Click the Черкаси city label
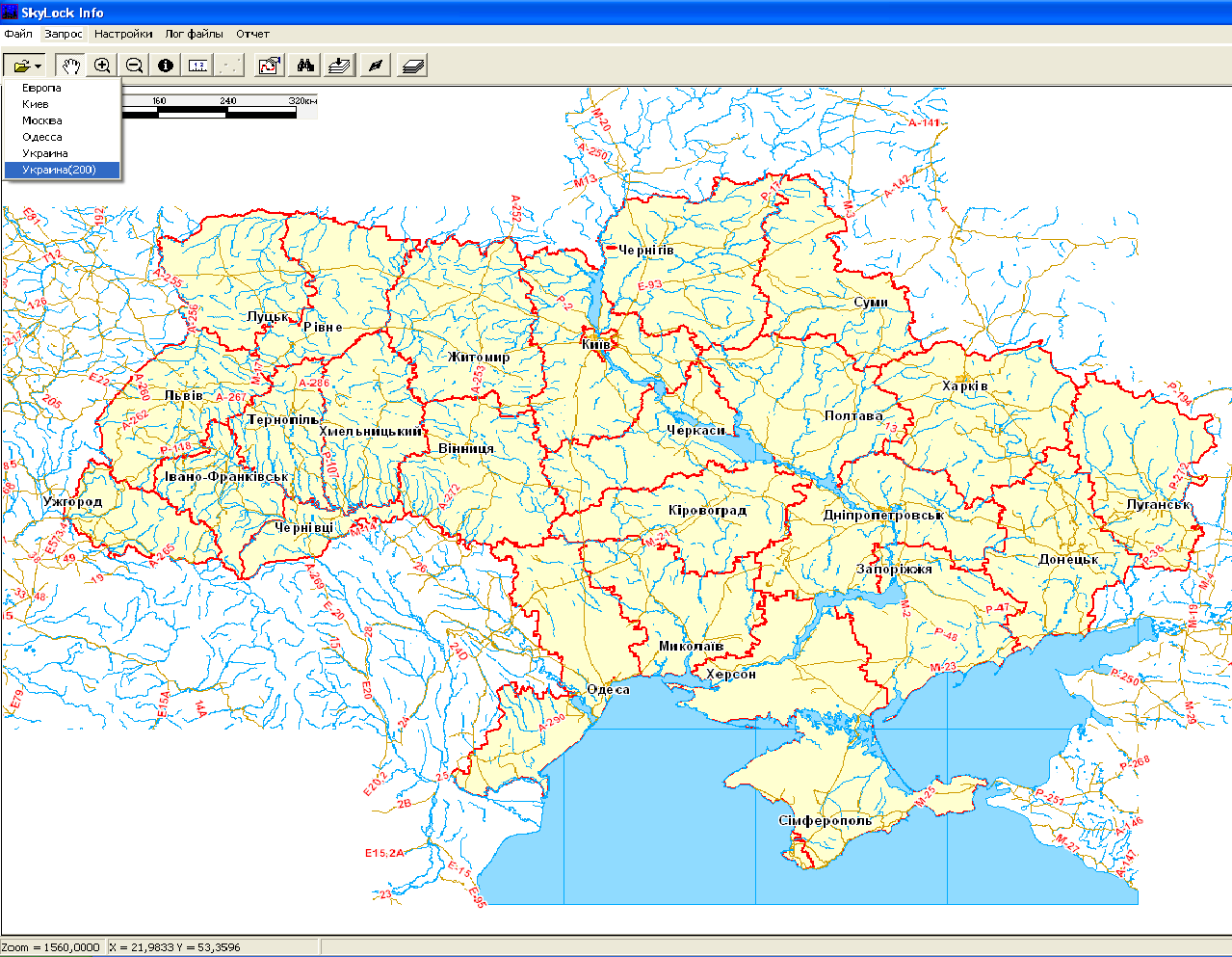The image size is (1232, 957). 695,431
